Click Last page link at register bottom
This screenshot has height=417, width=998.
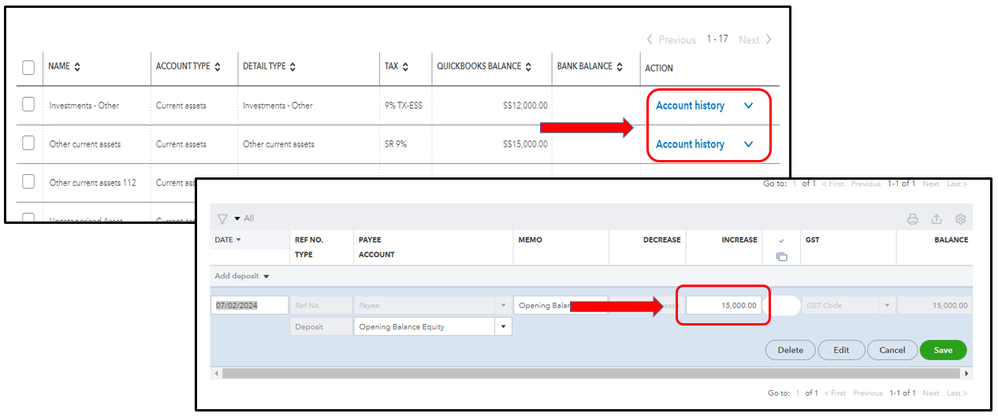(x=956, y=393)
